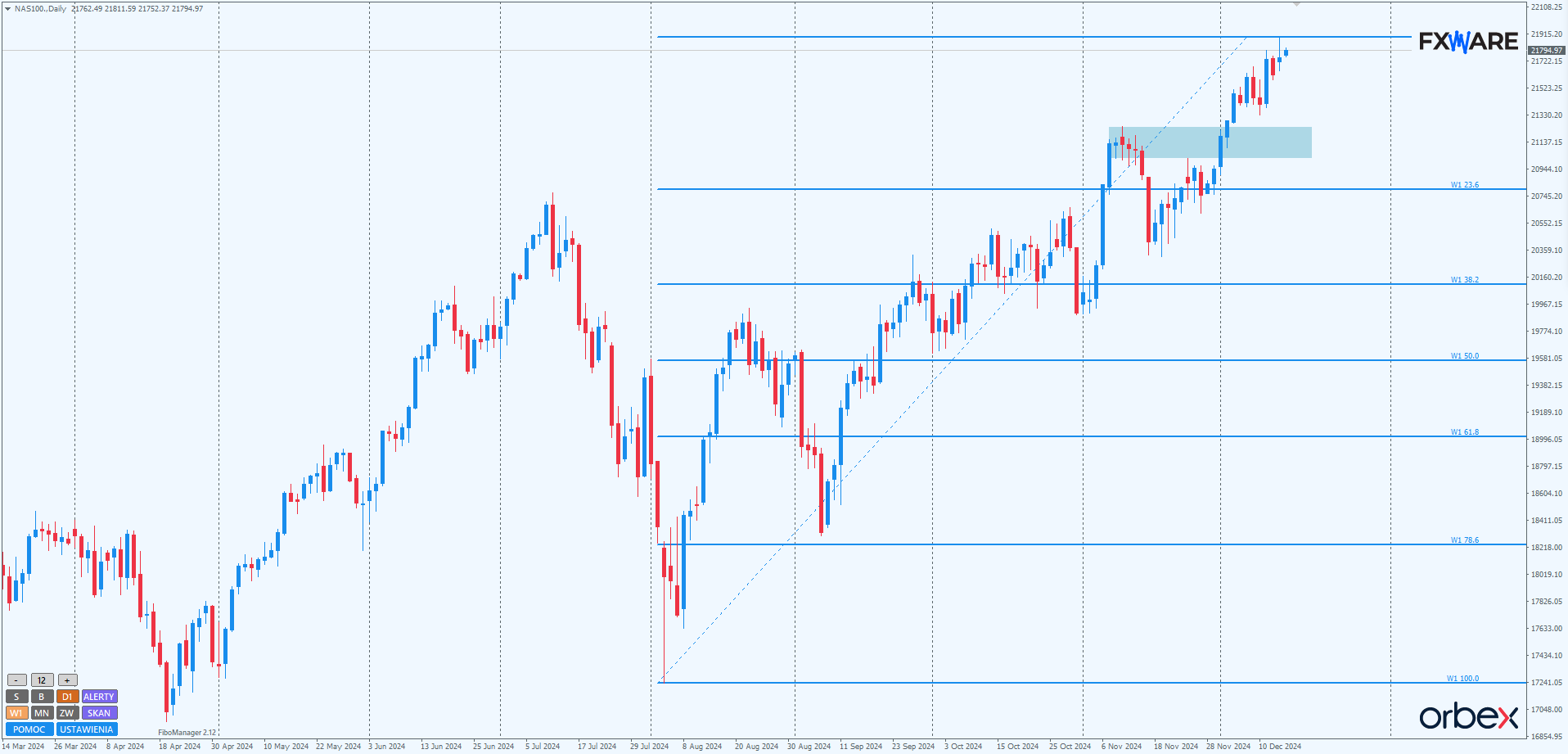Toggle the D1 timeframe button
Screen dimensions: 1568x754
coord(67,697)
